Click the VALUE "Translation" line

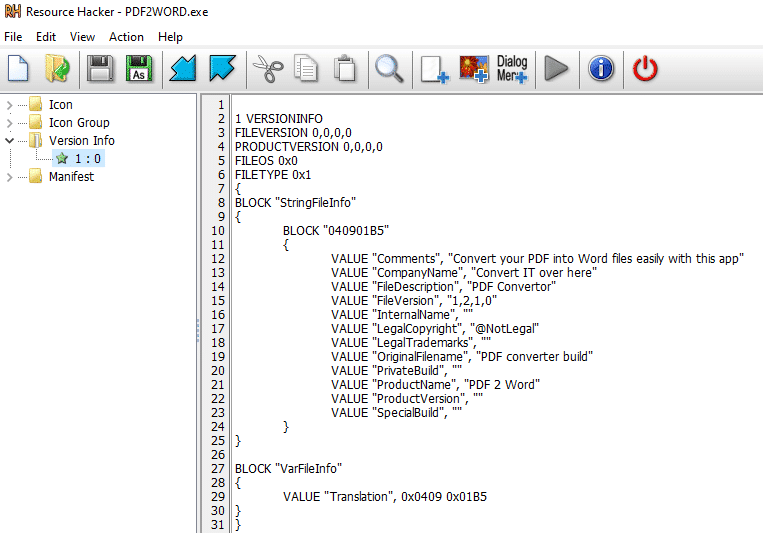[x=385, y=497]
